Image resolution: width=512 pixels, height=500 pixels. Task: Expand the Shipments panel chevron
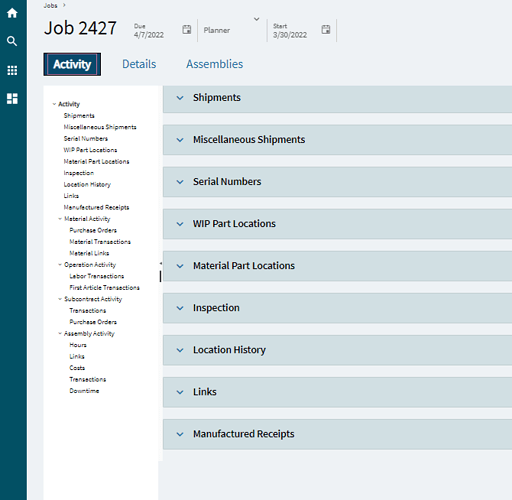coord(180,98)
